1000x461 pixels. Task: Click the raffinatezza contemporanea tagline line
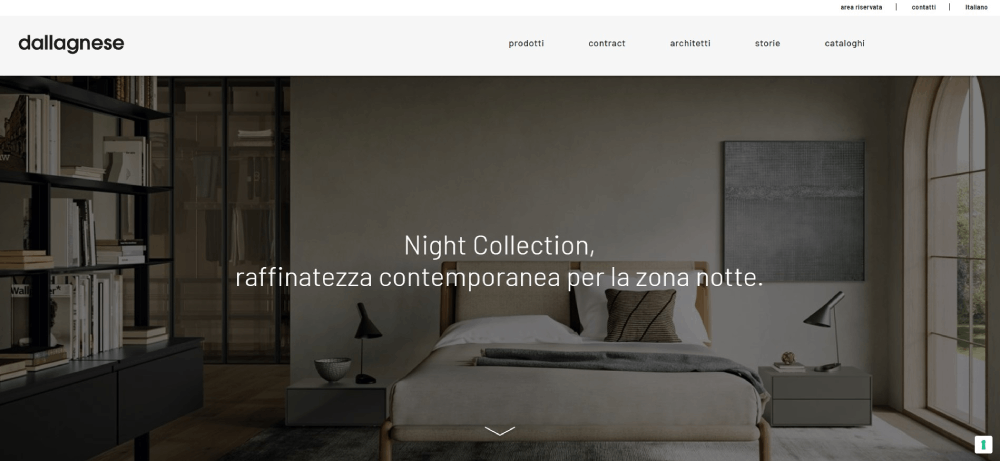click(499, 277)
